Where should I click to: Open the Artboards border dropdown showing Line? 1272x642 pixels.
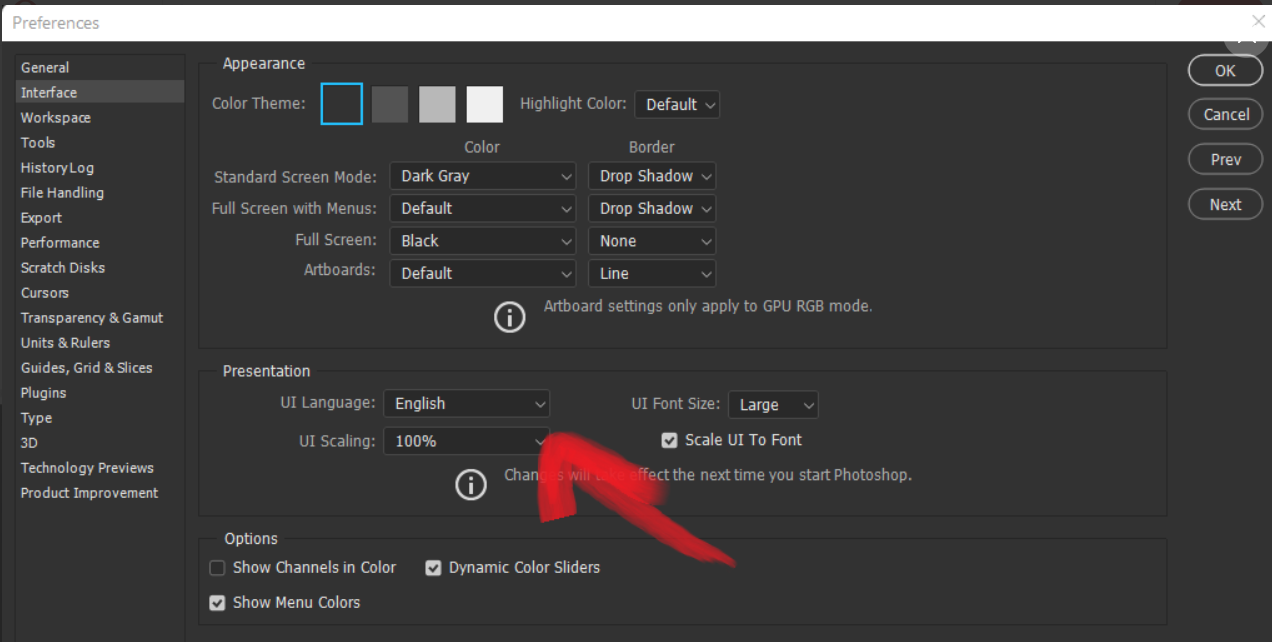coord(651,273)
